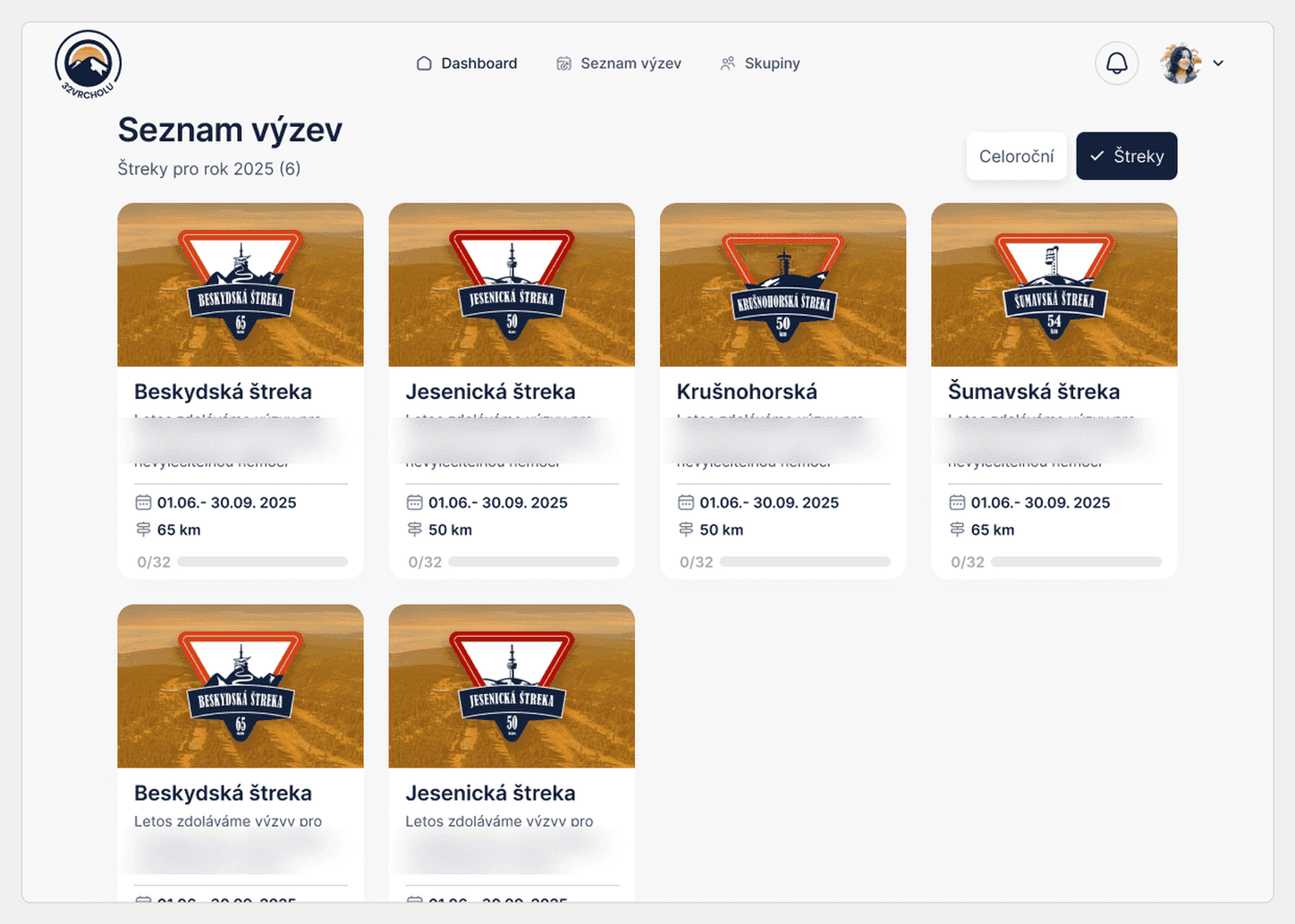Open first Jesenická štreka card image
This screenshot has width=1295, height=924.
coord(512,284)
